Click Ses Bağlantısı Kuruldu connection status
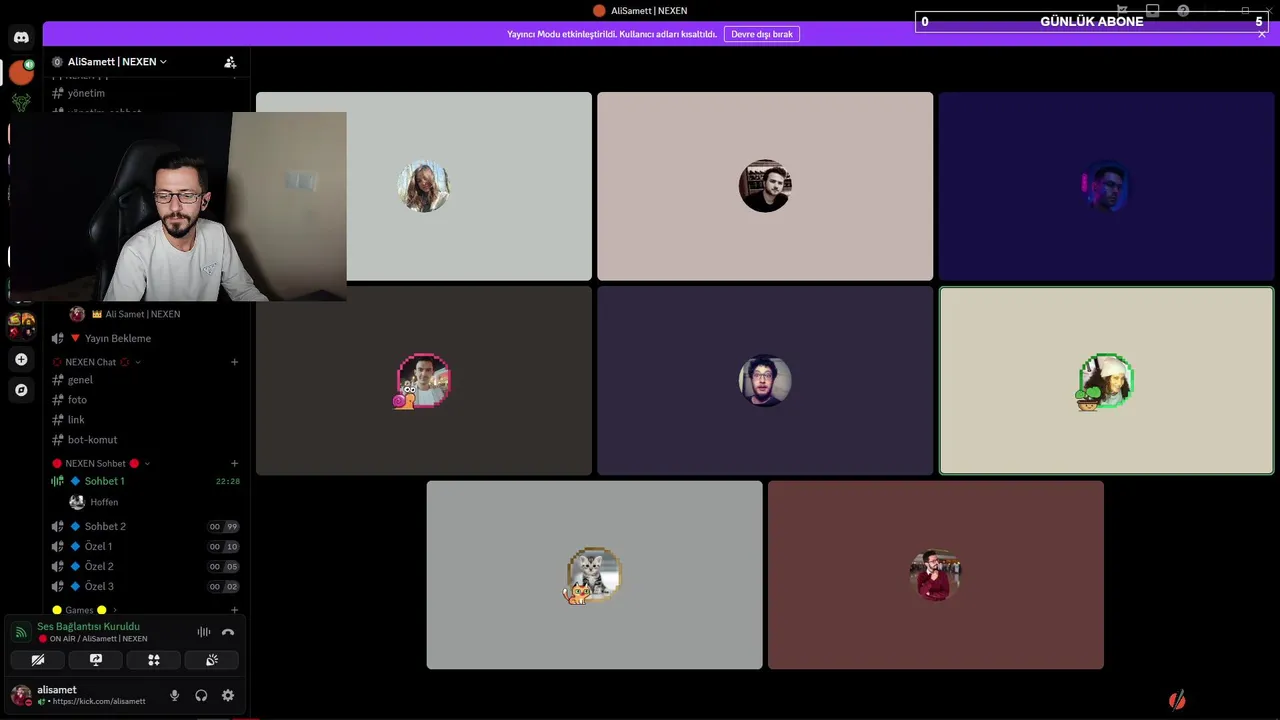 click(x=88, y=626)
